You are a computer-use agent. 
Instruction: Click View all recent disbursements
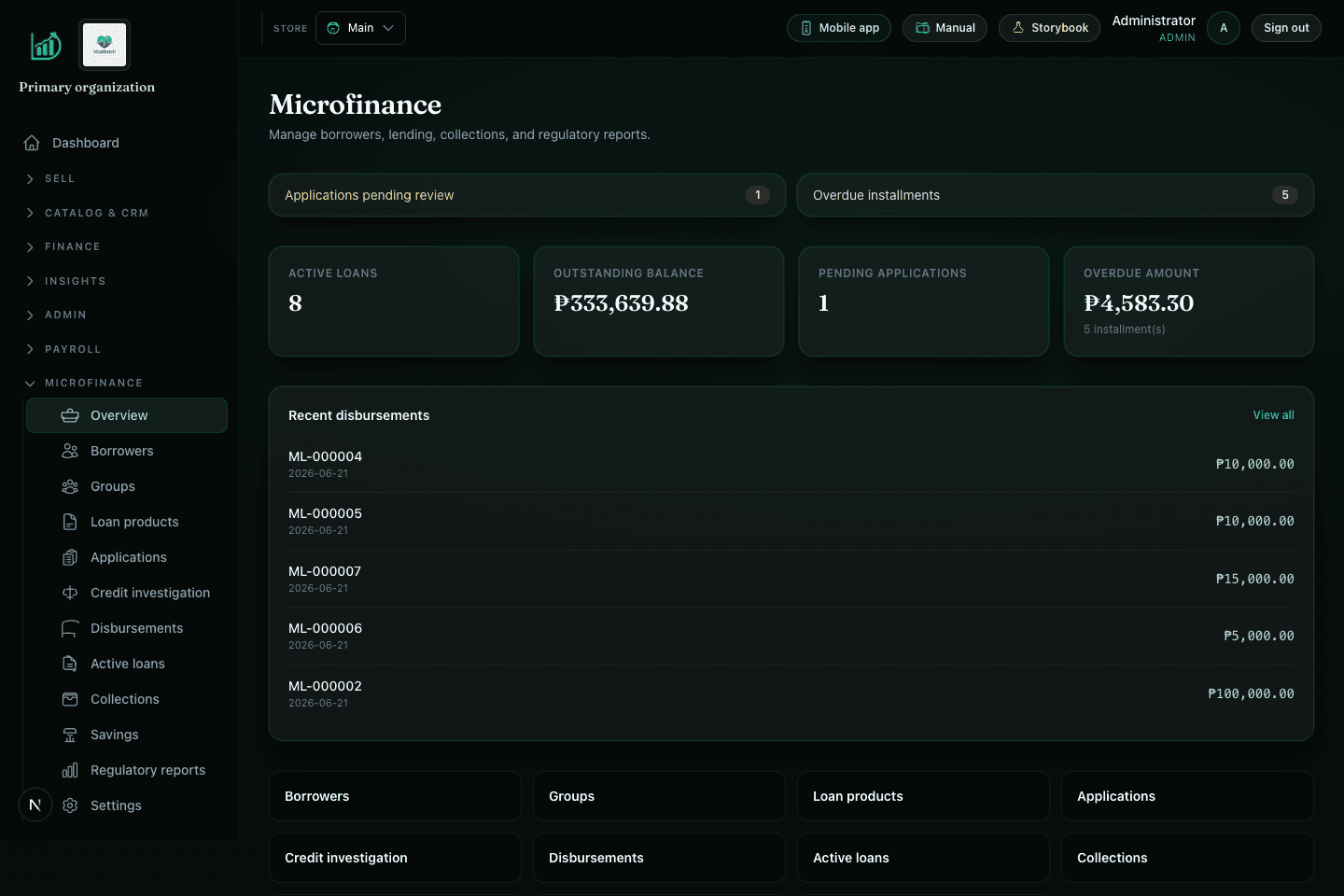(x=1273, y=415)
